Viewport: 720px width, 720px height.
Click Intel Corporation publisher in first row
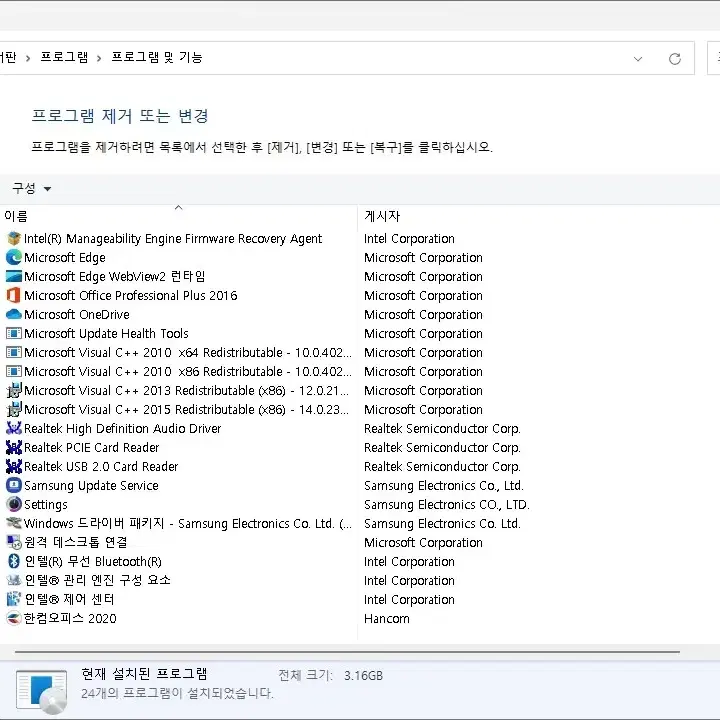click(409, 239)
